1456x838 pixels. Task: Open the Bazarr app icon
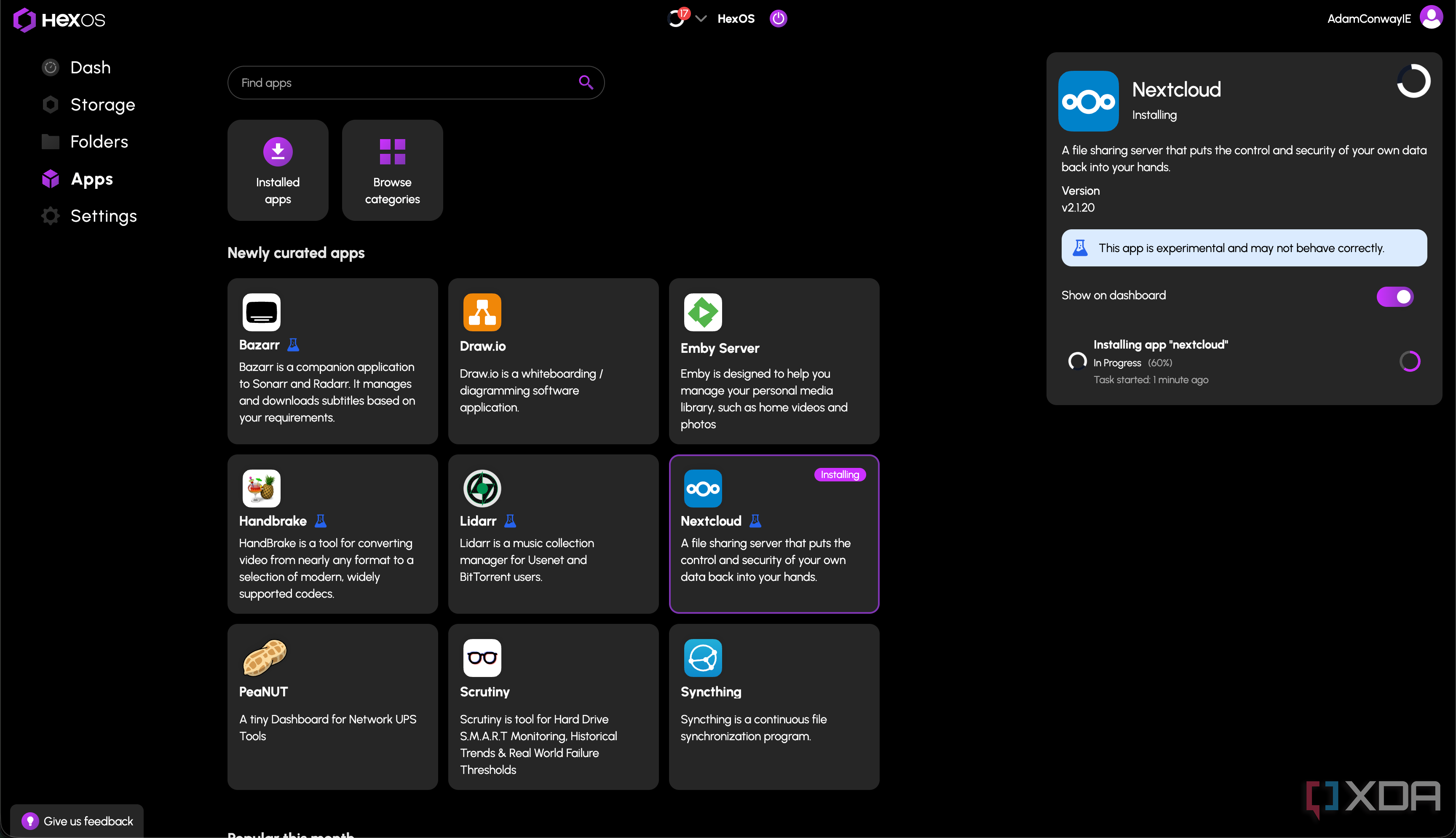(261, 312)
